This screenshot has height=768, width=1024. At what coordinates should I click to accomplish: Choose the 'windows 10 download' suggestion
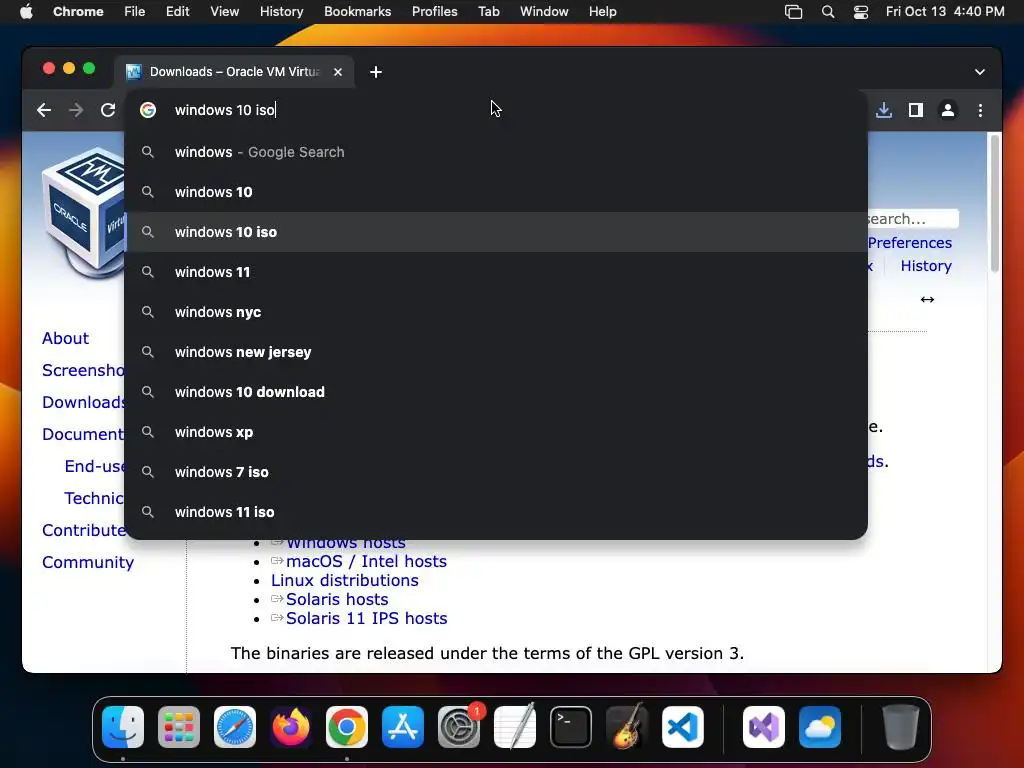[496, 392]
